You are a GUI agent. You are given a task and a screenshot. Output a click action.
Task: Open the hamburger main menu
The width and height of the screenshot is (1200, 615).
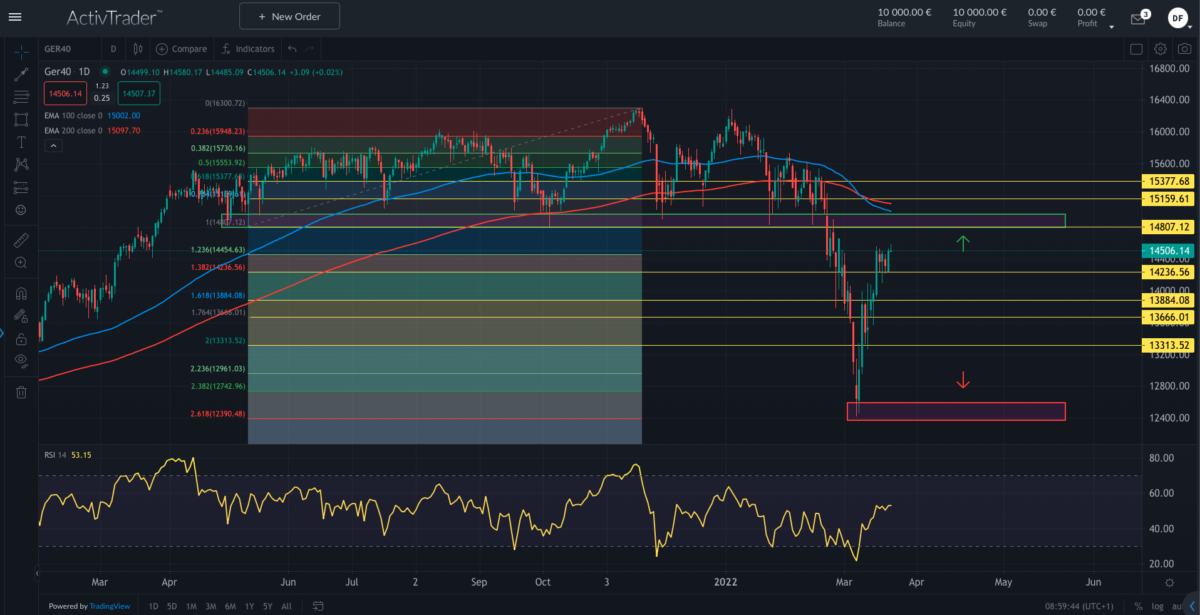pyautogui.click(x=15, y=17)
